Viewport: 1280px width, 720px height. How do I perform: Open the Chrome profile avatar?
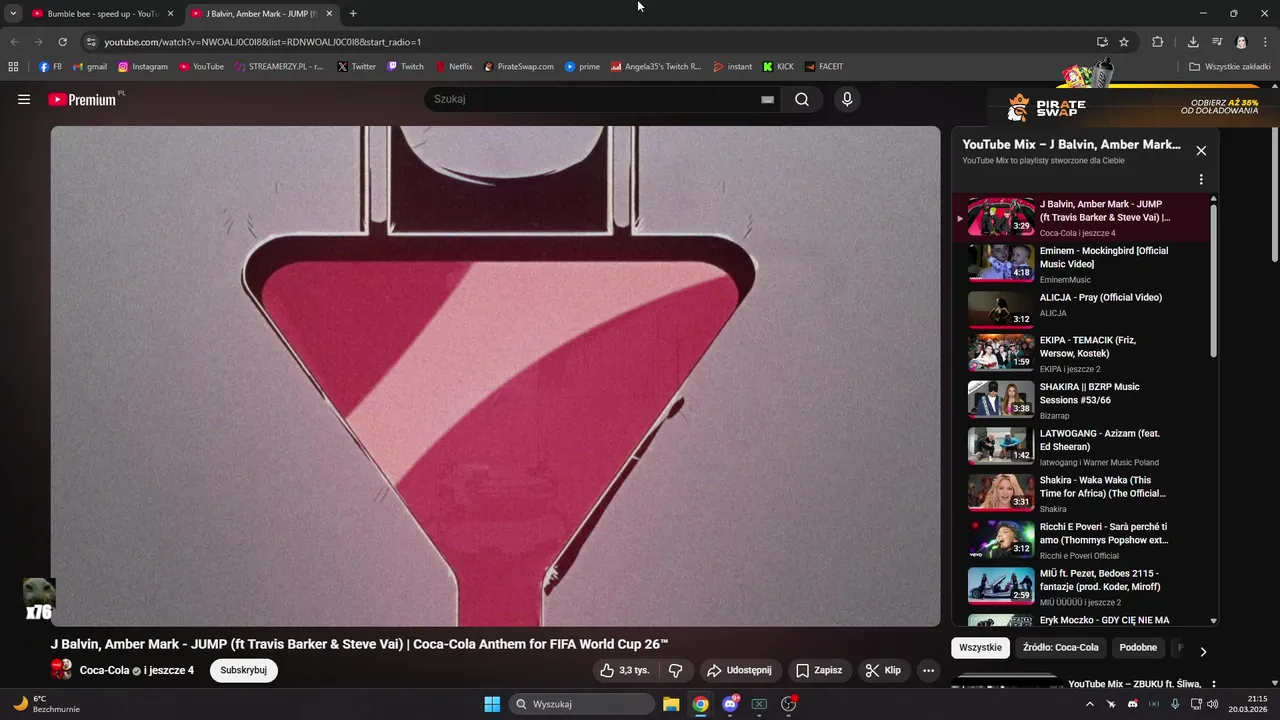(x=1241, y=42)
